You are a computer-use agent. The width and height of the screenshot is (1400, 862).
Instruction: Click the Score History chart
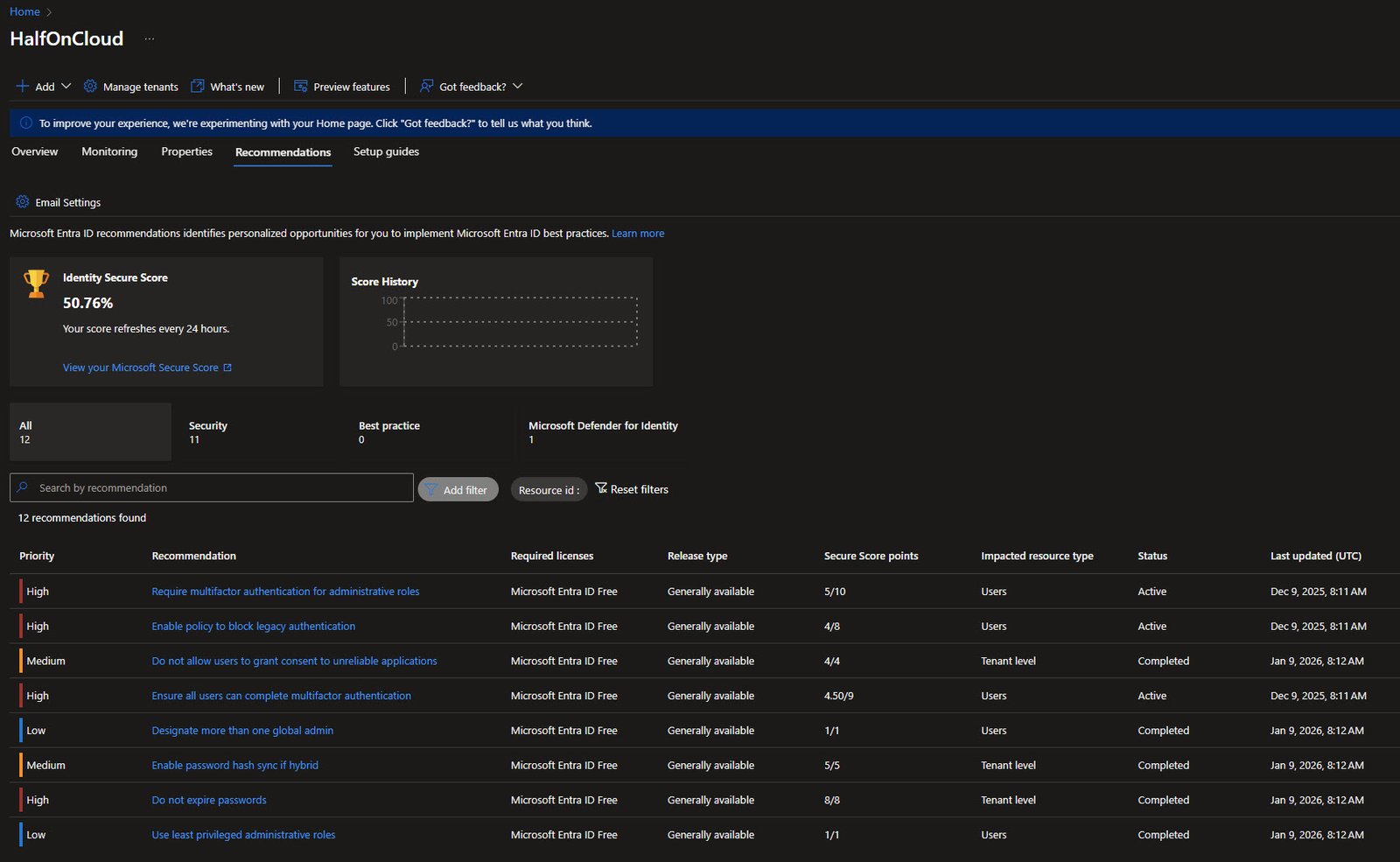(x=519, y=323)
